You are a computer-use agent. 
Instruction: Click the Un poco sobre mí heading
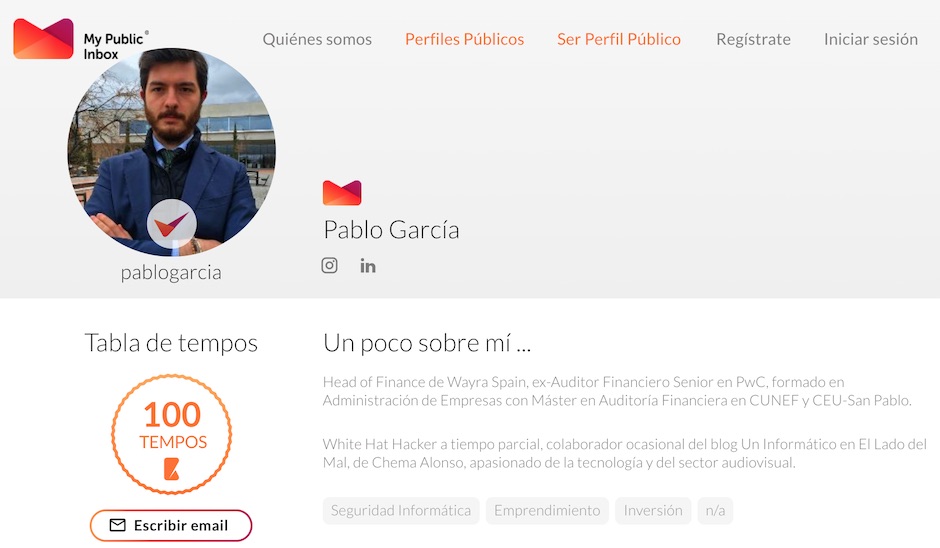coord(427,343)
